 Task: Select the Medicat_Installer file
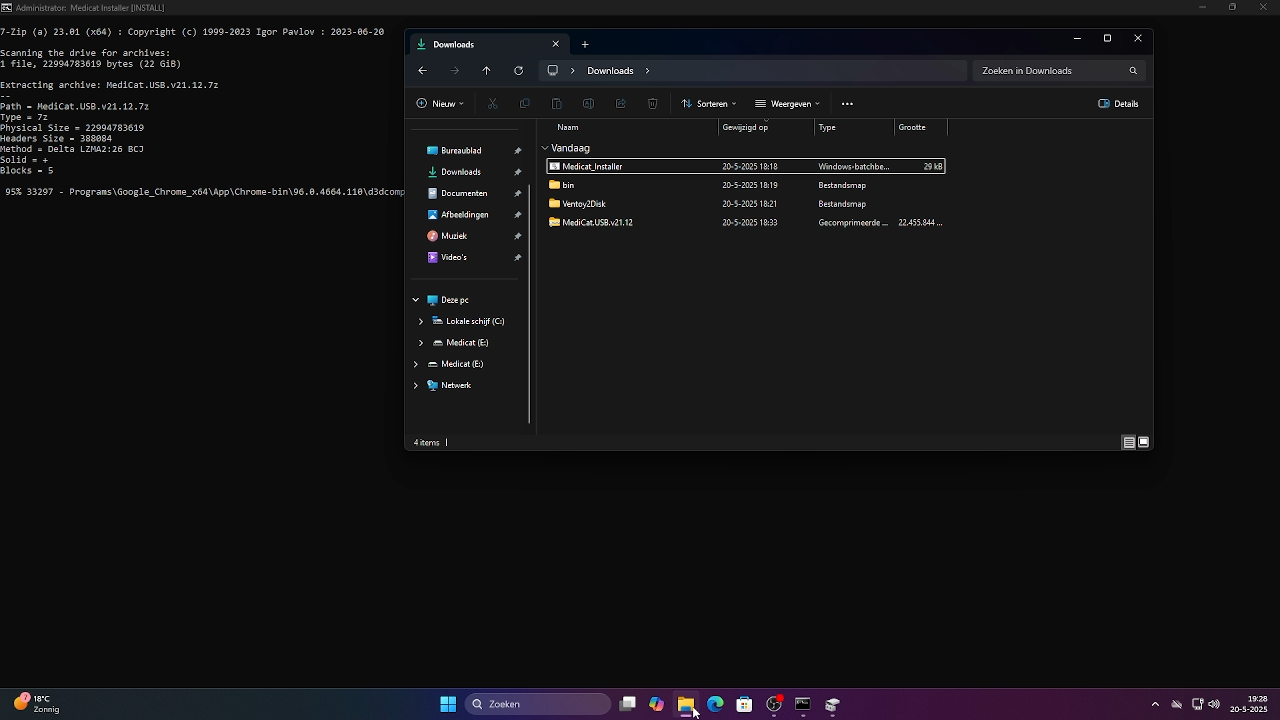coord(746,167)
